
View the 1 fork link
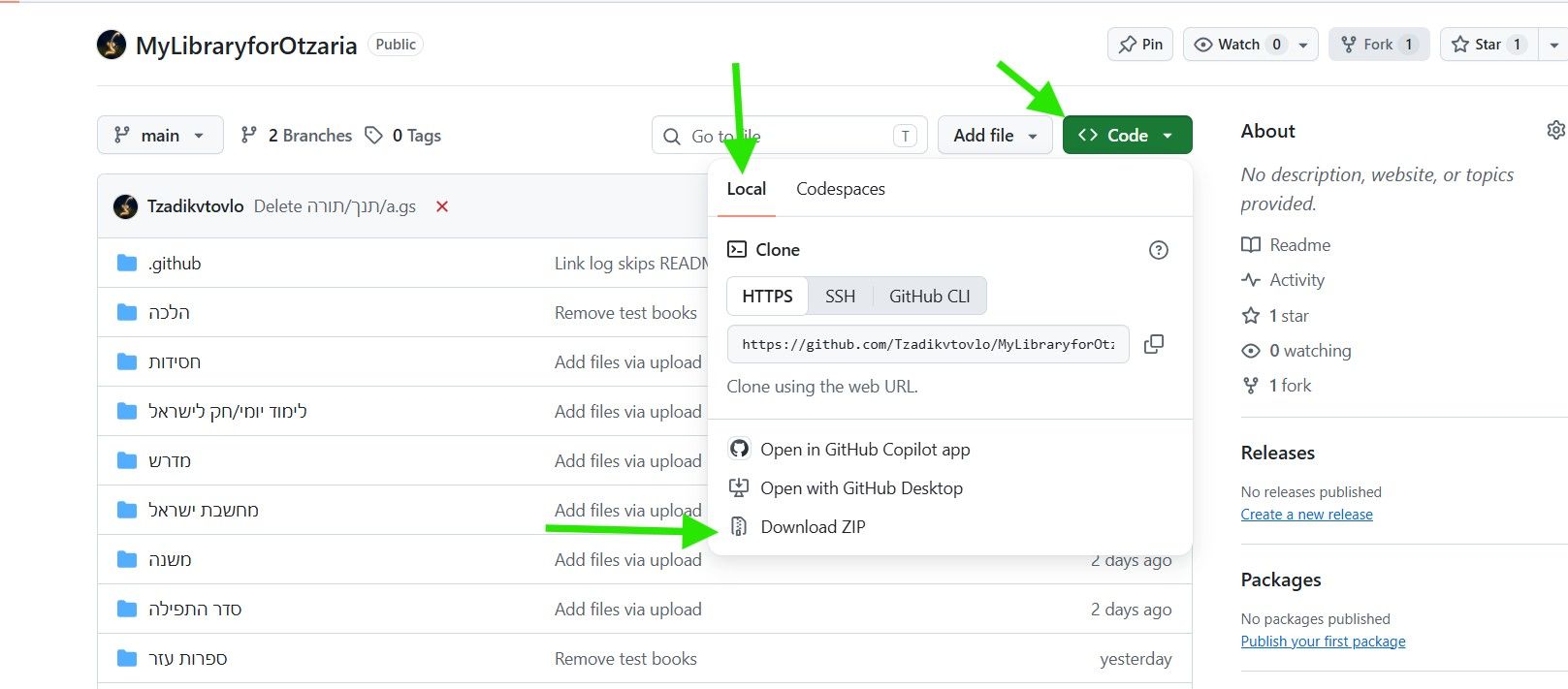tap(1277, 386)
